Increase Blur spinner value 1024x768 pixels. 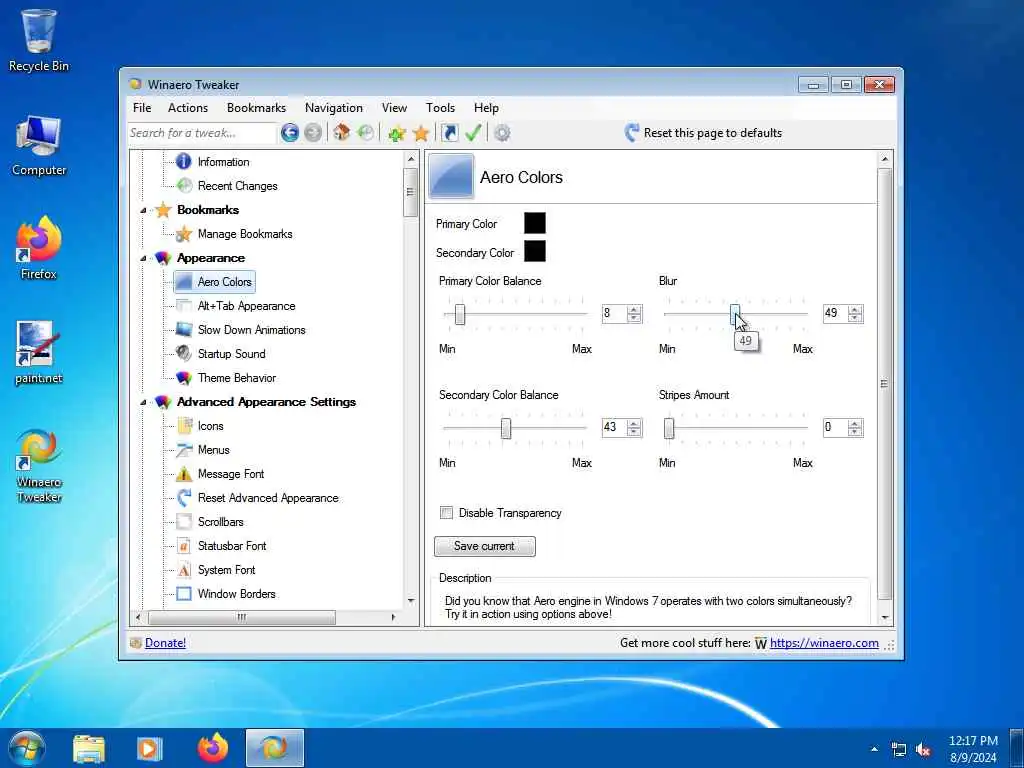855,310
